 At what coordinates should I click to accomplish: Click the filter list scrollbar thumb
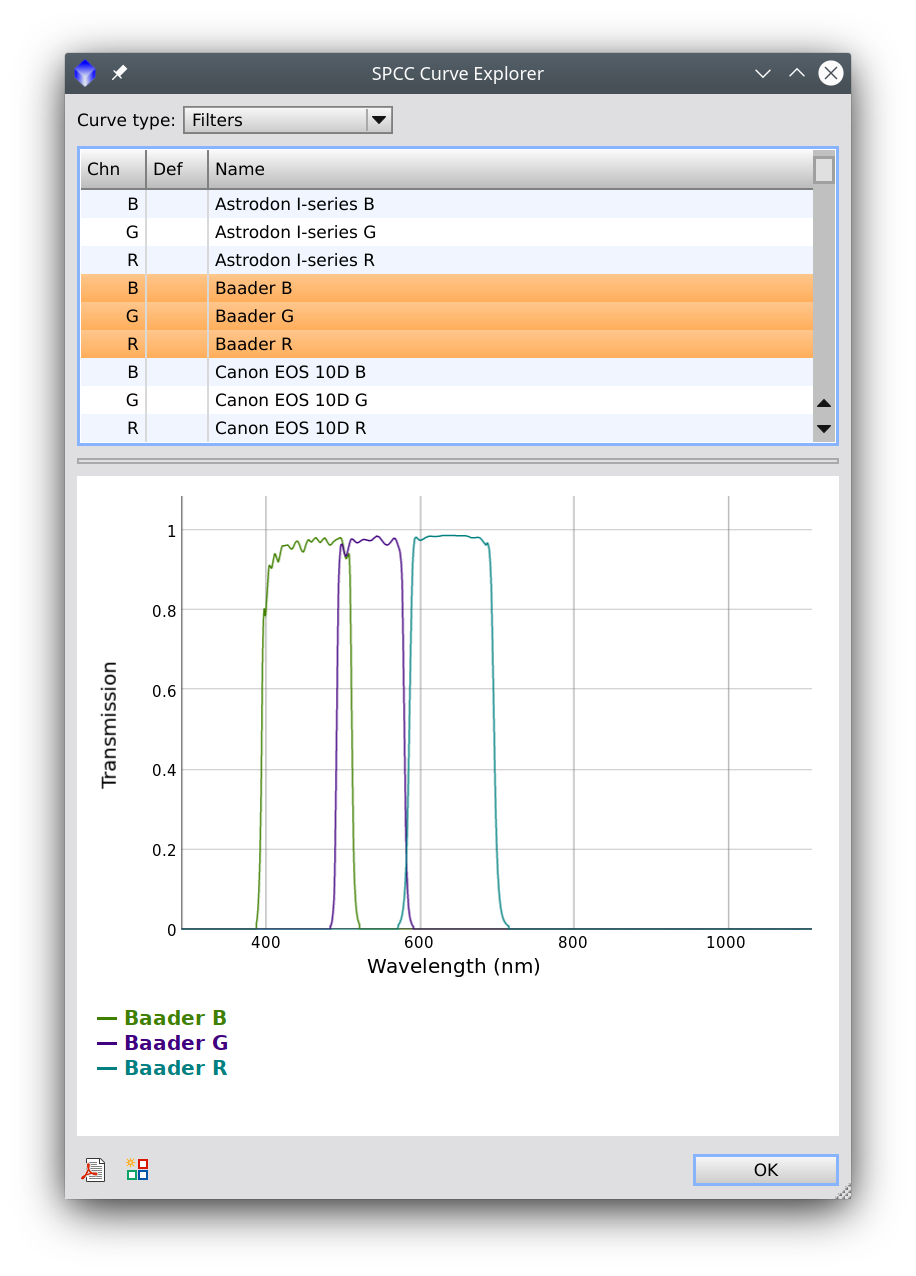coord(824,170)
